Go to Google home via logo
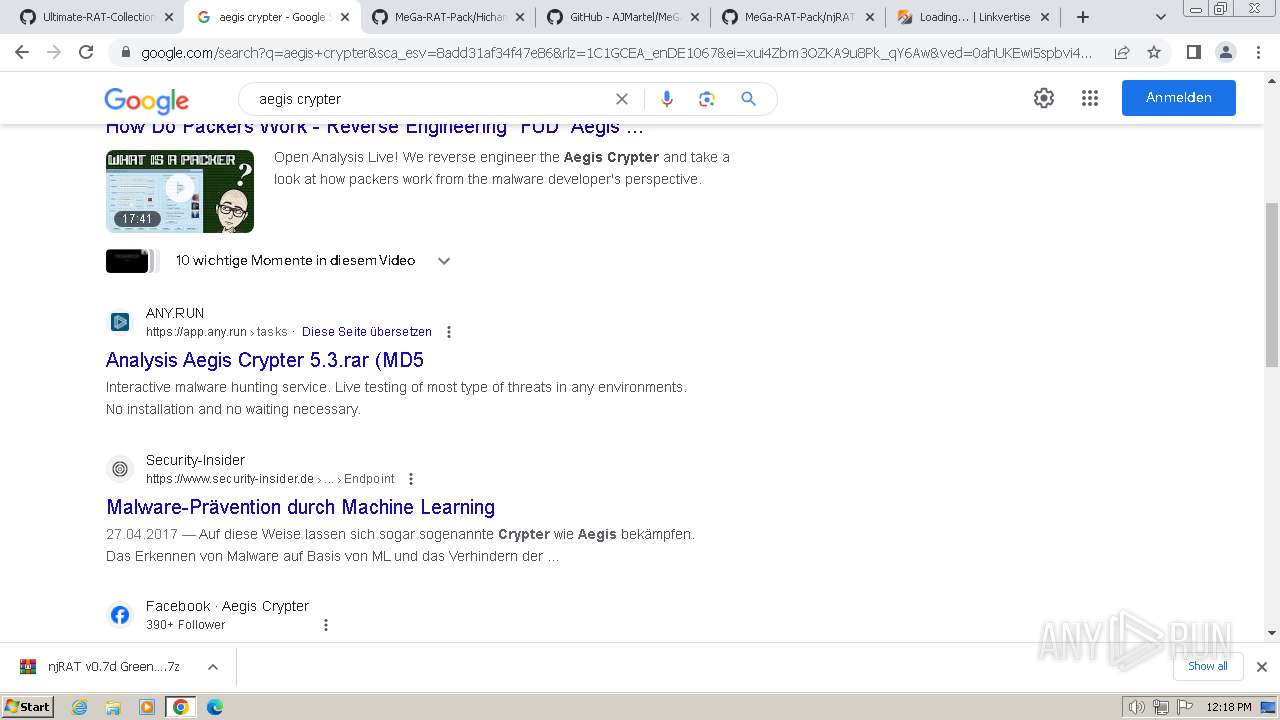The height and width of the screenshot is (720, 1280). point(146,100)
